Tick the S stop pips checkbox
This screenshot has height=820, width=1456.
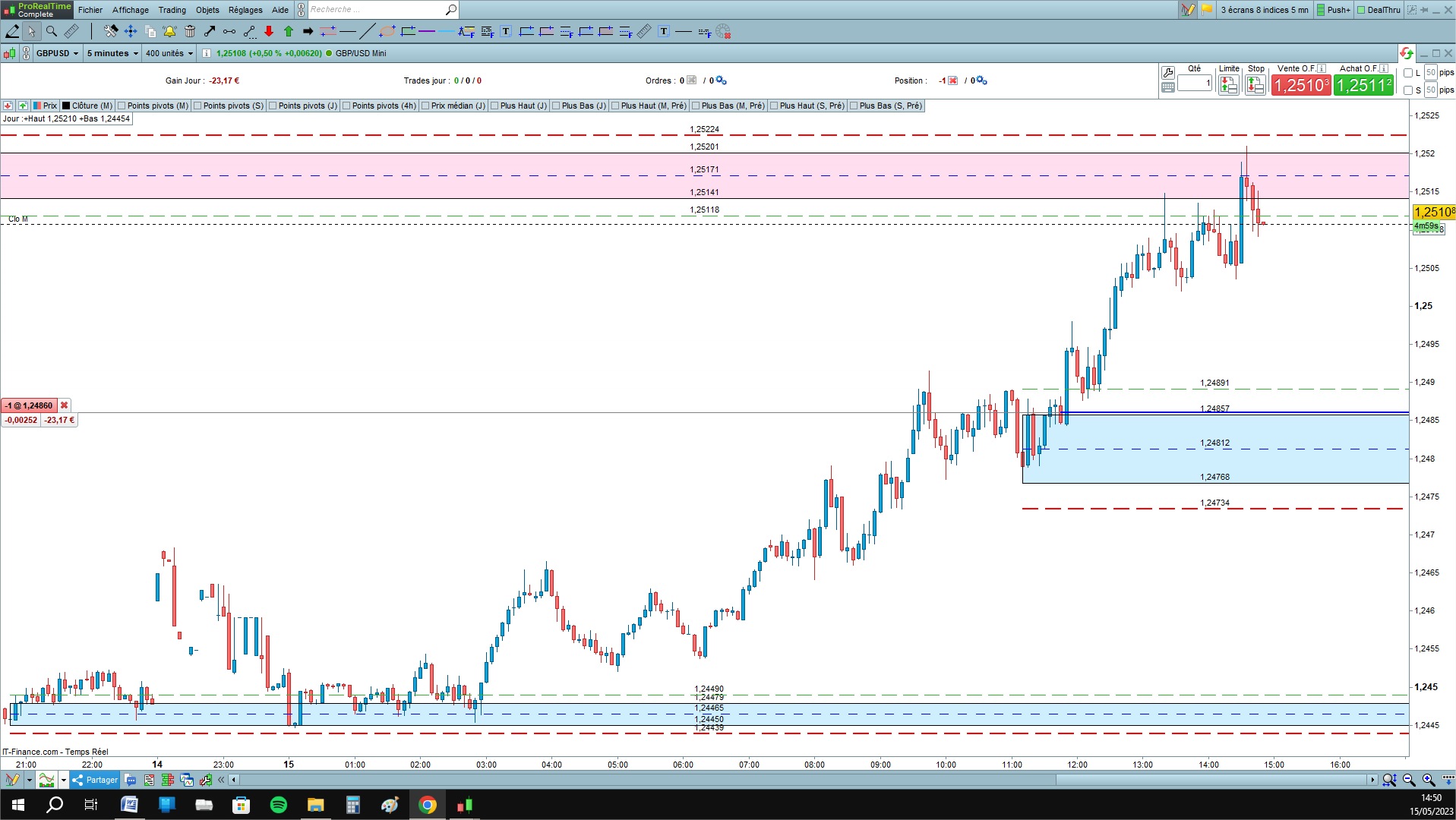click(1408, 90)
